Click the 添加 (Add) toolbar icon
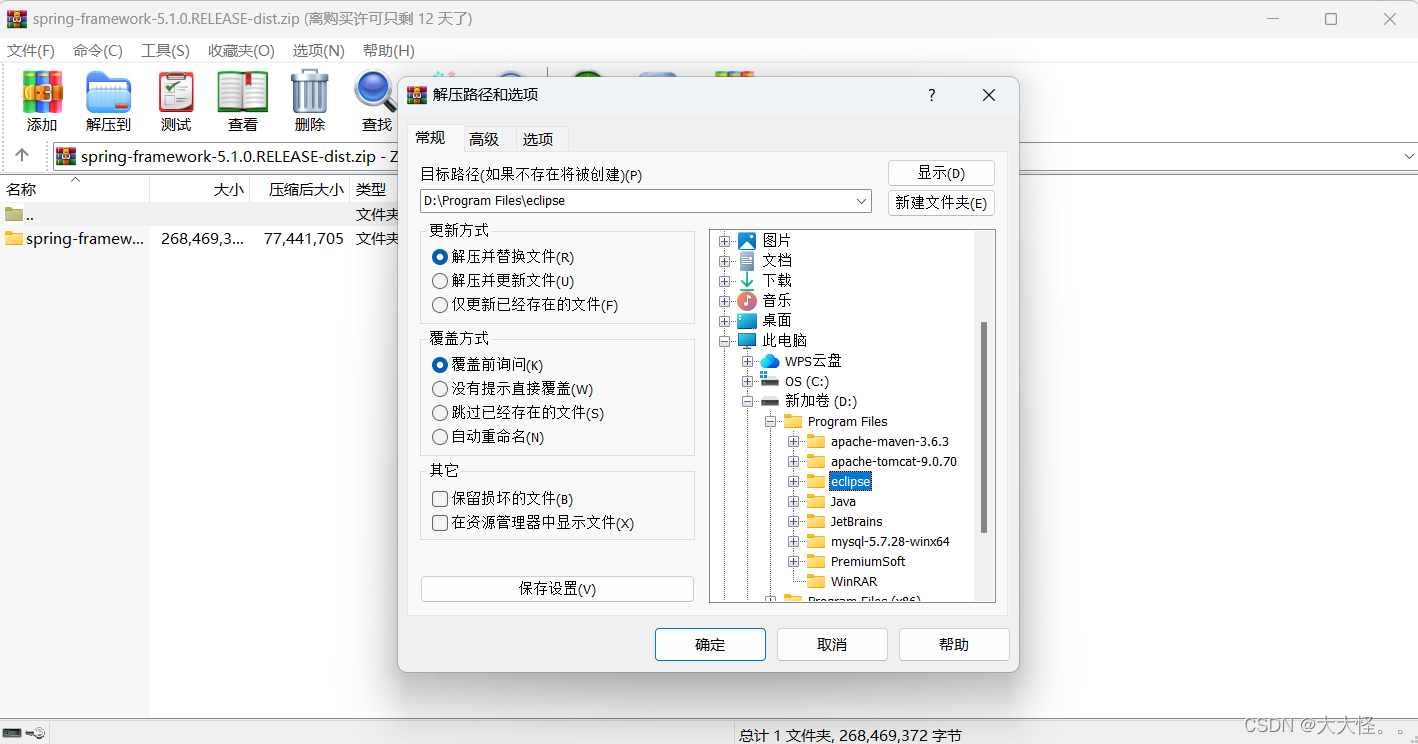The width and height of the screenshot is (1418, 744). [x=42, y=92]
